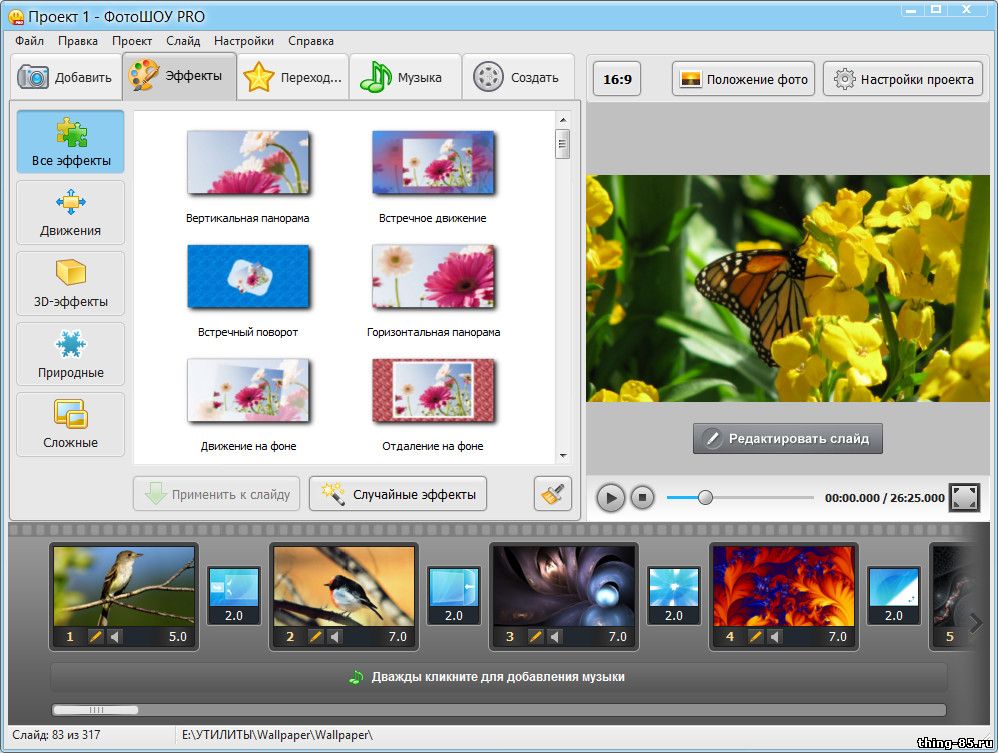Click the music track add bar
The height and width of the screenshot is (753, 998).
(498, 677)
